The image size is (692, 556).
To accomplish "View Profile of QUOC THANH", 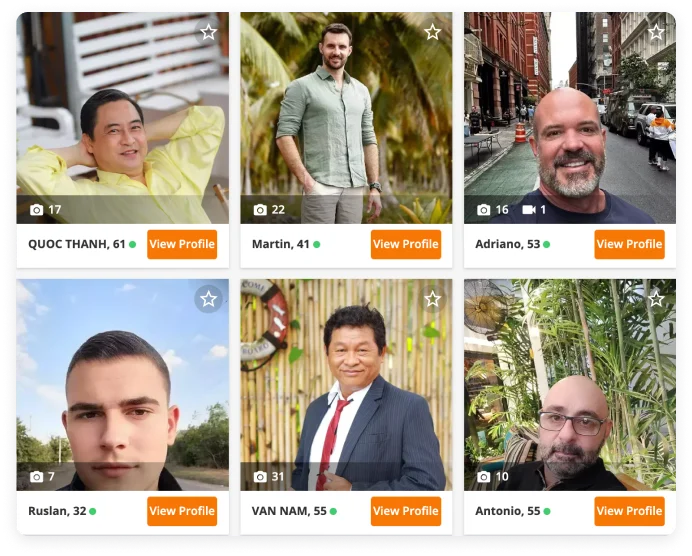I will [x=182, y=244].
